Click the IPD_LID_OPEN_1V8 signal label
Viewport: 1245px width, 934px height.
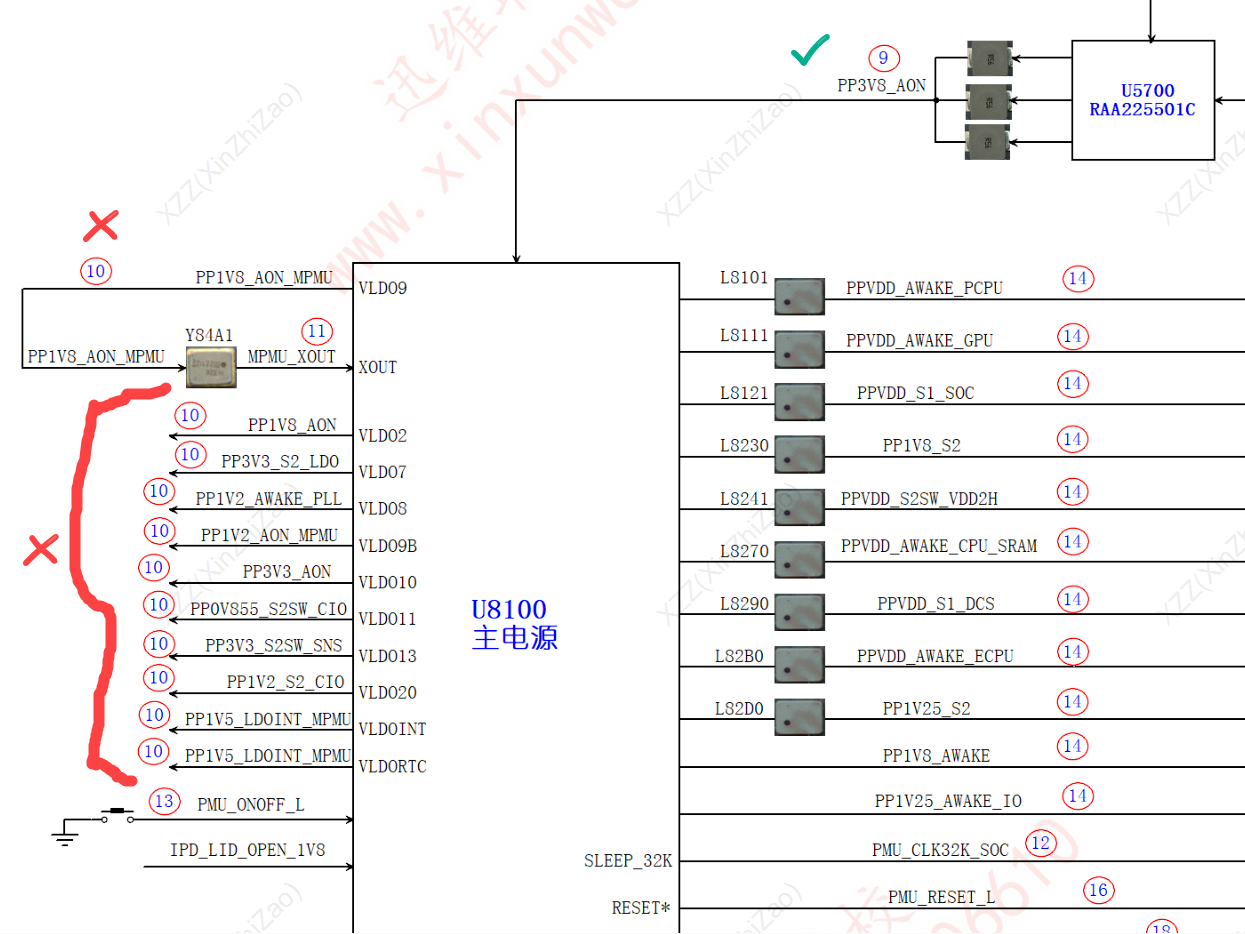(247, 851)
